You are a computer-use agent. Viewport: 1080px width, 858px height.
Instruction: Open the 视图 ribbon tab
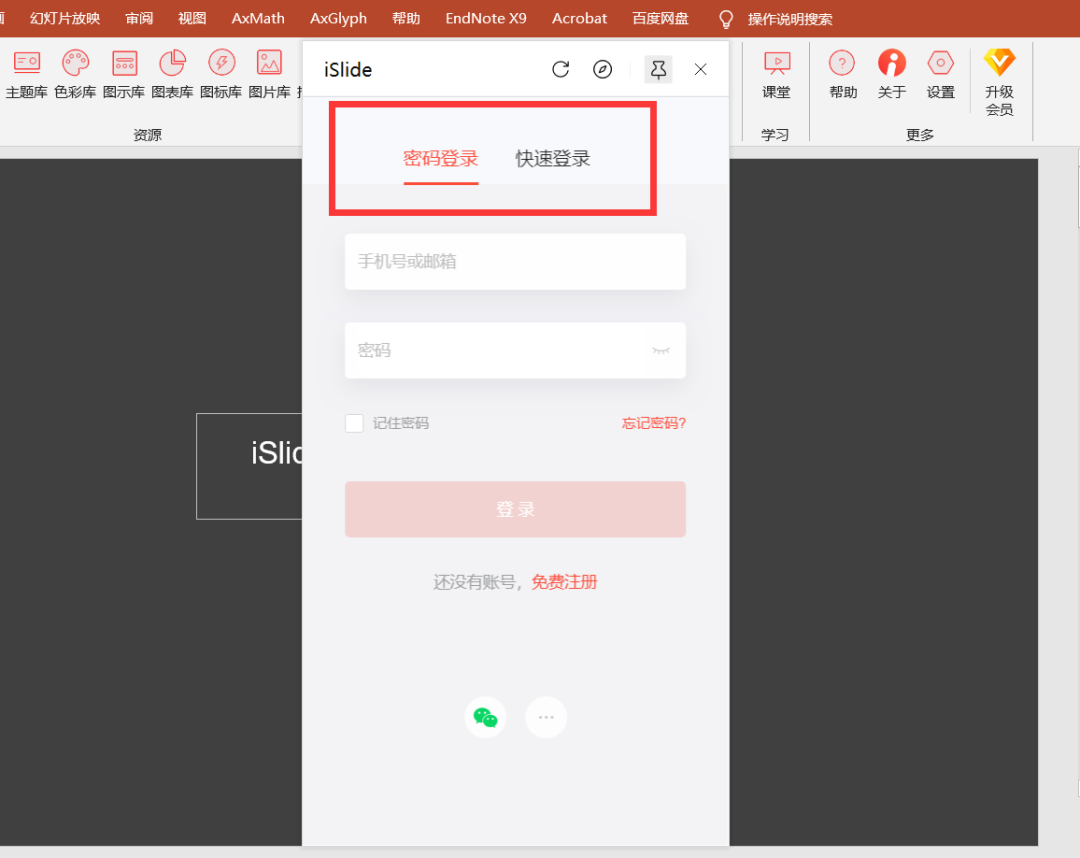click(x=192, y=19)
